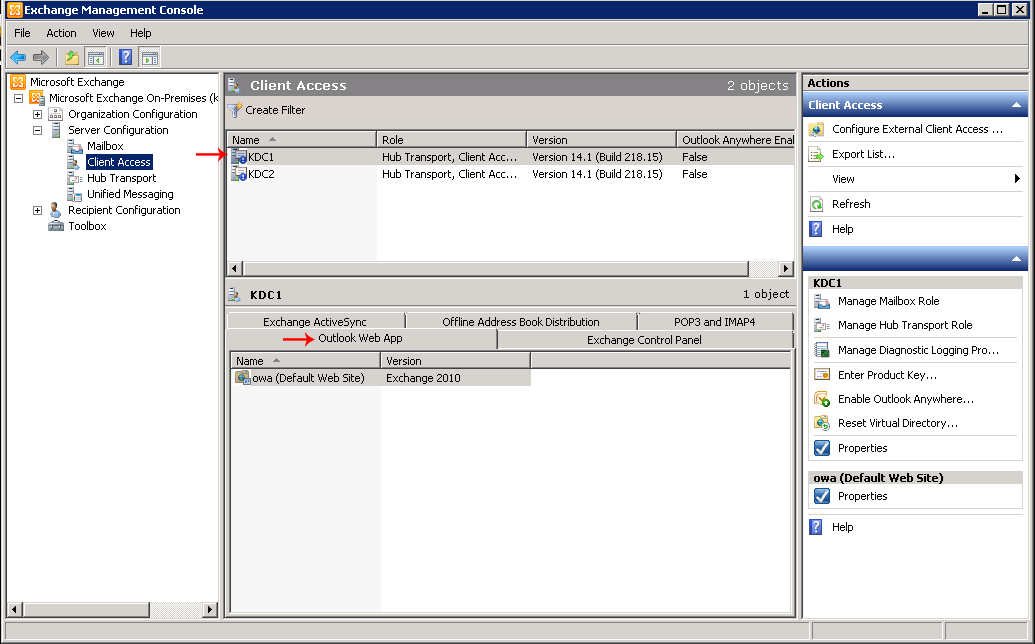The image size is (1035, 644).
Task: Click Help in Client Access actions
Action: coord(843,229)
